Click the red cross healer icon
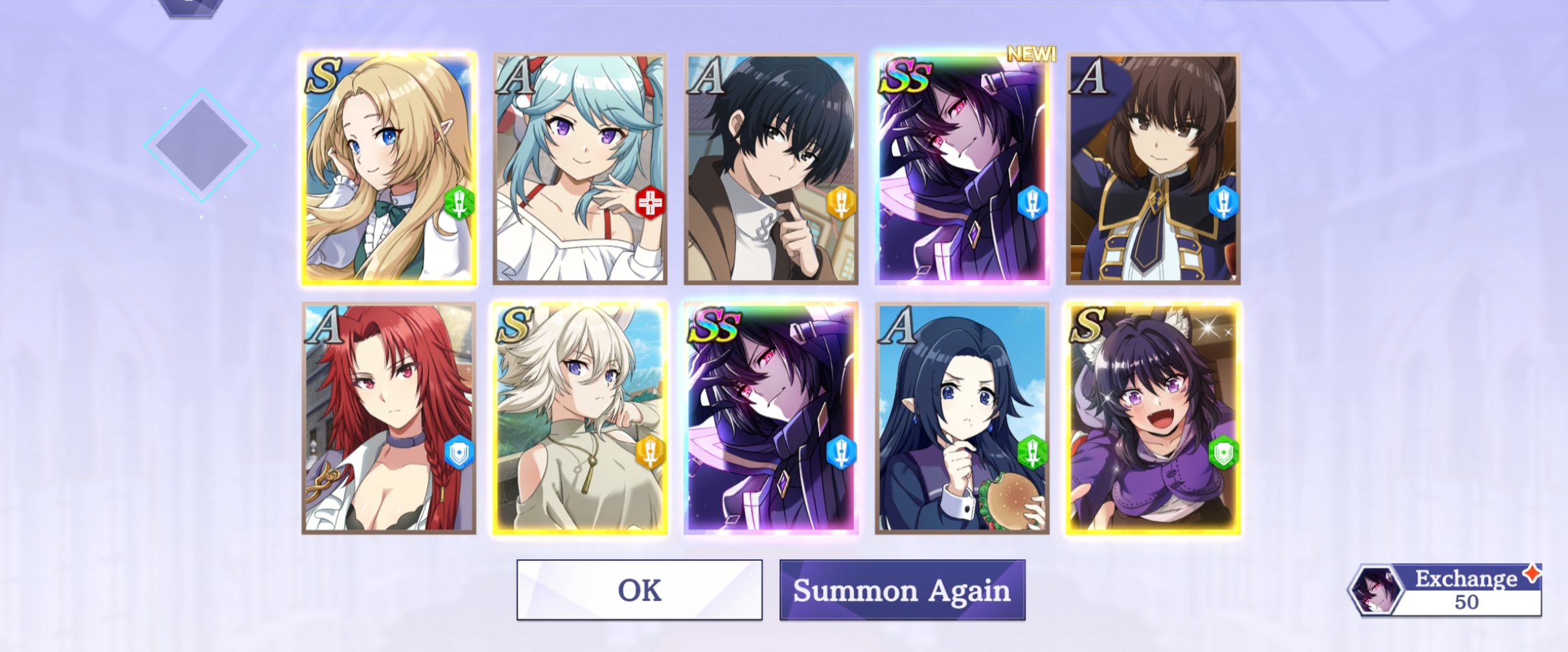This screenshot has width=1568, height=652. [x=650, y=203]
